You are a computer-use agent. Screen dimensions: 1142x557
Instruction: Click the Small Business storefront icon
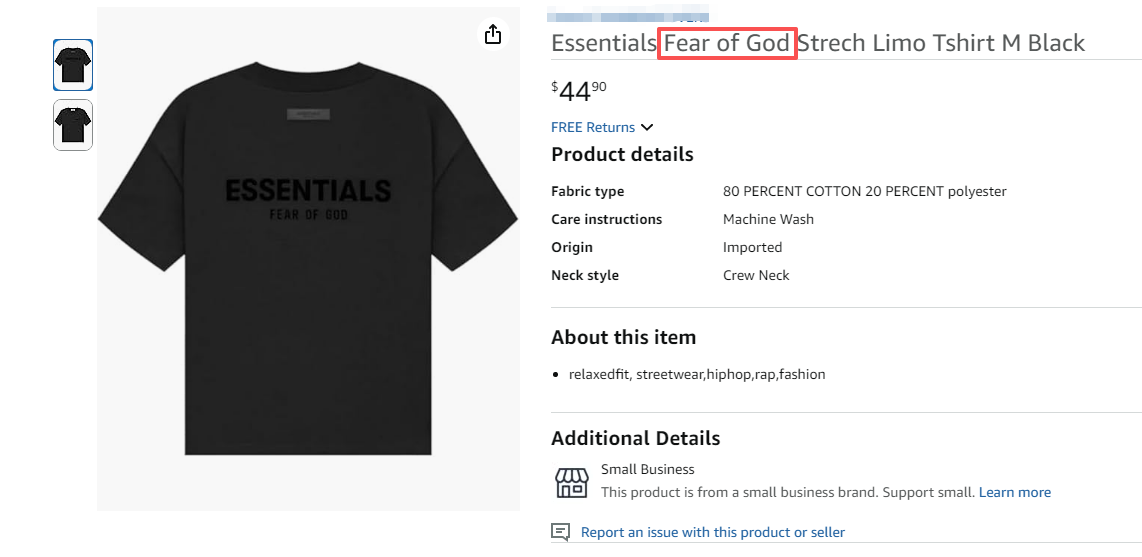pos(571,483)
